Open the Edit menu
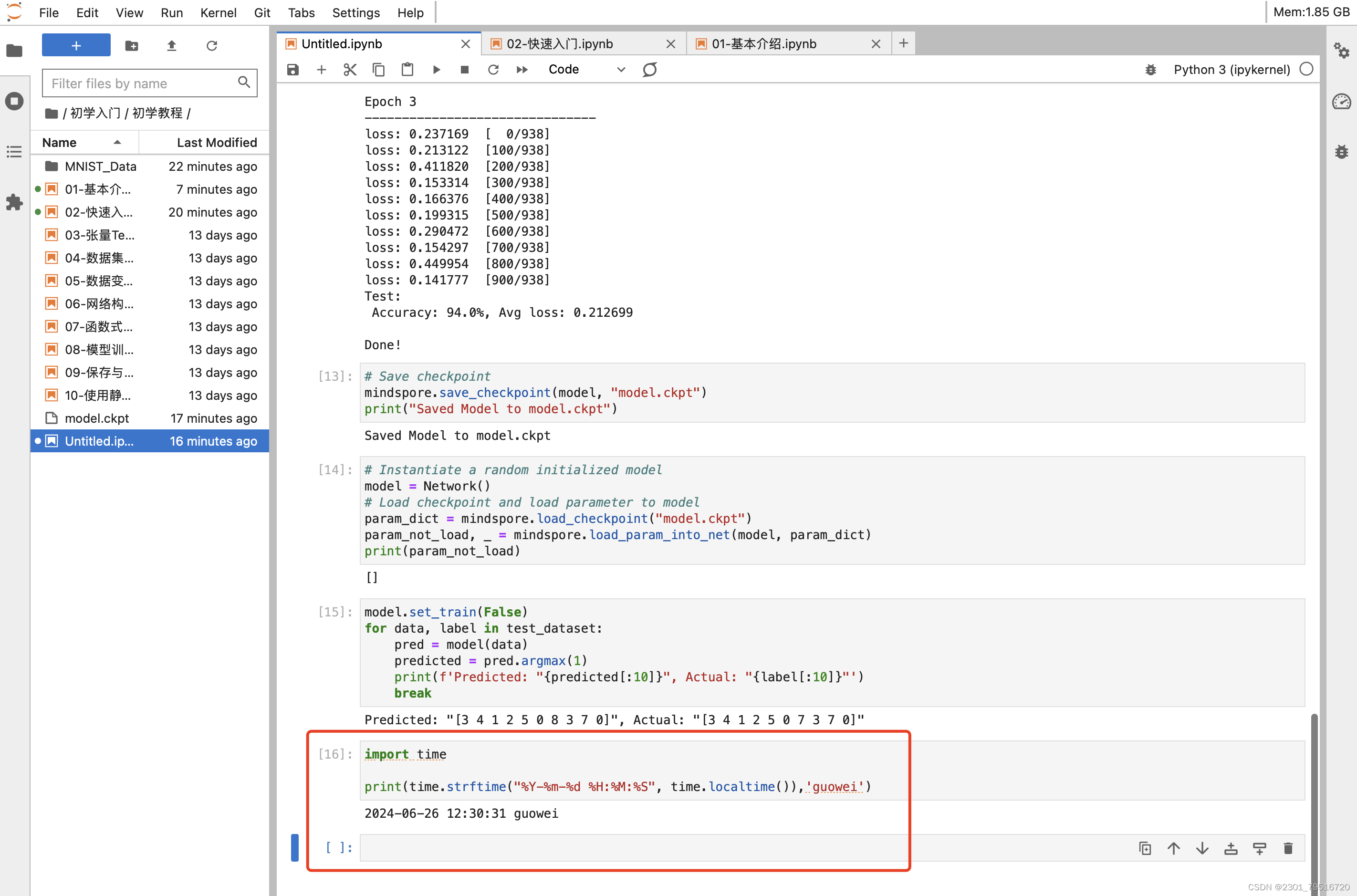The width and height of the screenshot is (1357, 896). 87,12
